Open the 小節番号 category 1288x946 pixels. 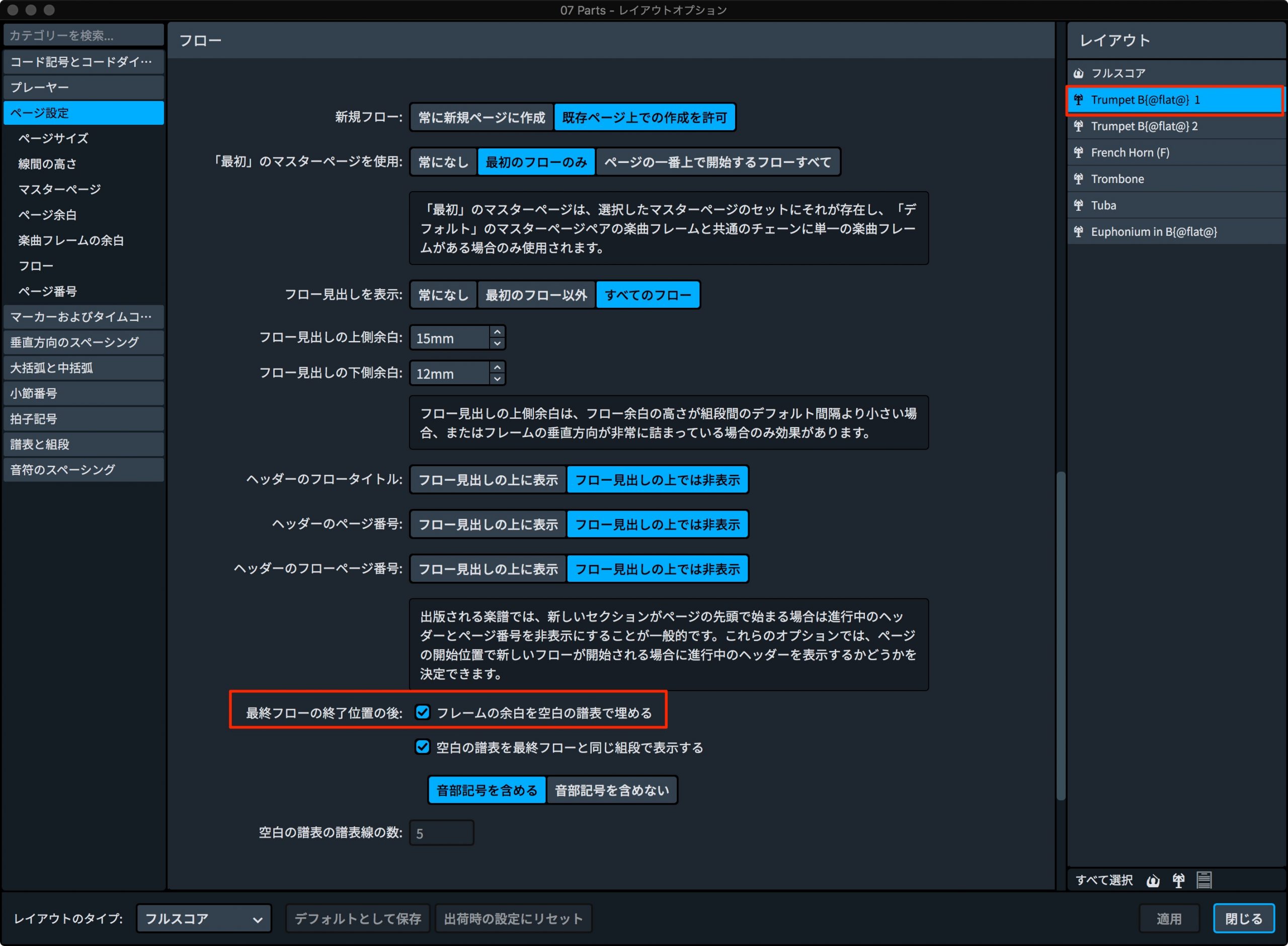84,393
